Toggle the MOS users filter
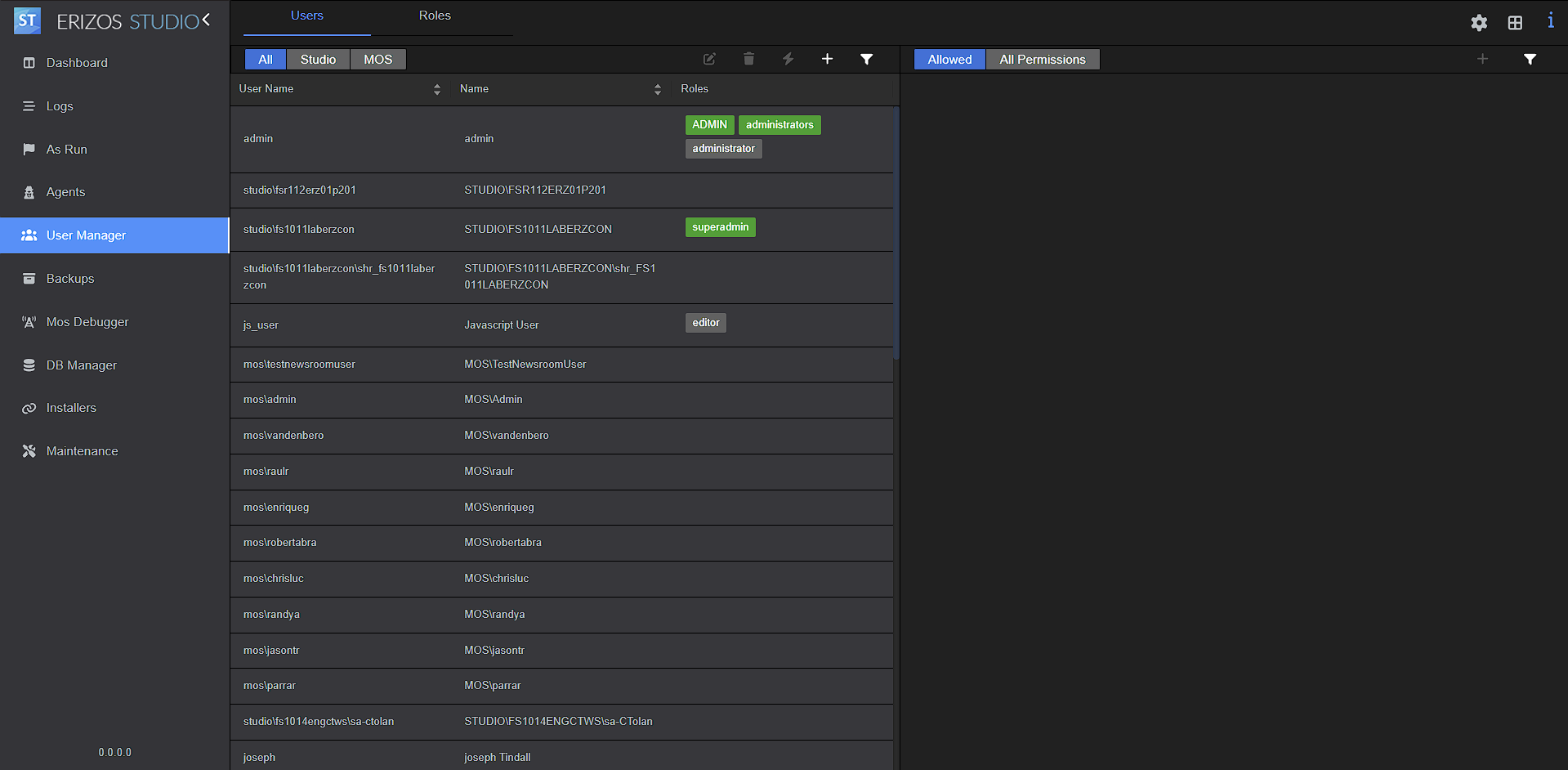 pyautogui.click(x=377, y=60)
